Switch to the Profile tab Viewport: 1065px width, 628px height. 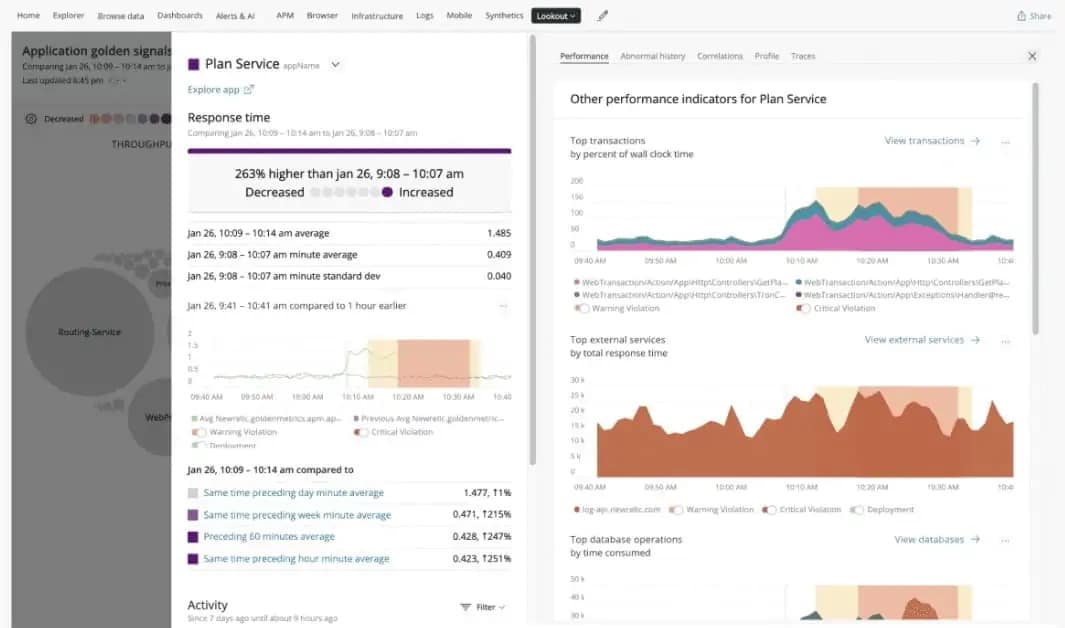[x=767, y=56]
